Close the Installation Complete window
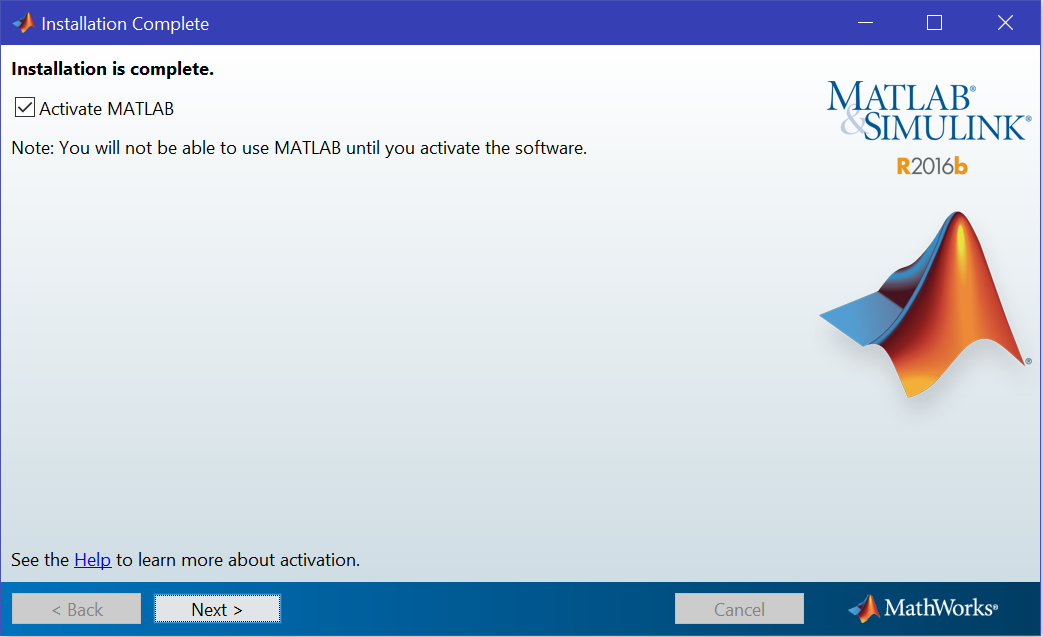Image resolution: width=1043 pixels, height=637 pixels. point(1005,23)
